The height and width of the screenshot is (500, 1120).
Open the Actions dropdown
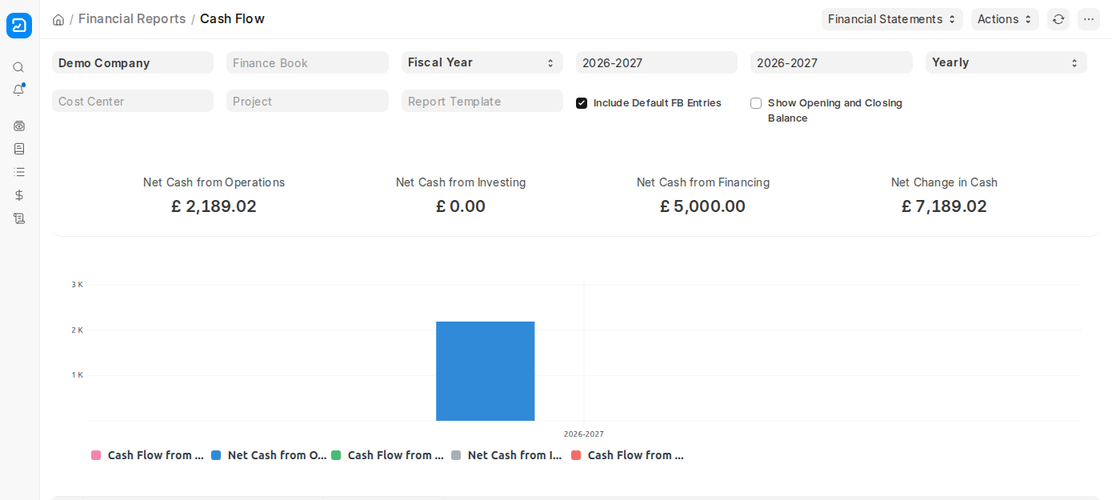click(x=1005, y=19)
